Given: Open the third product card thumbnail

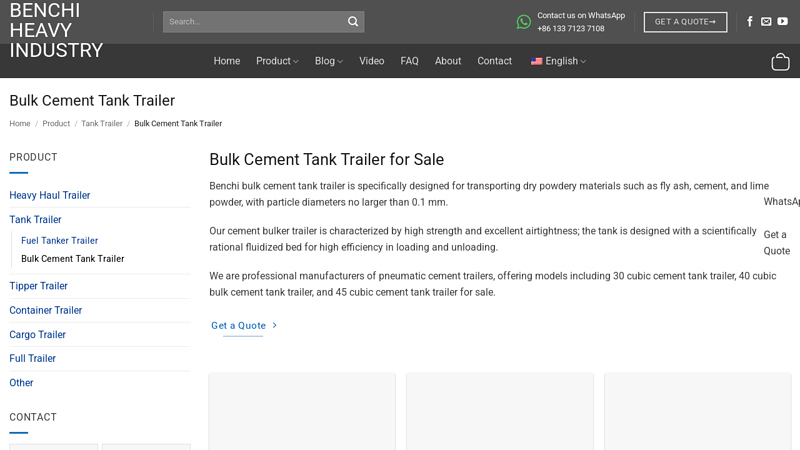Looking at the screenshot, I should (697, 411).
